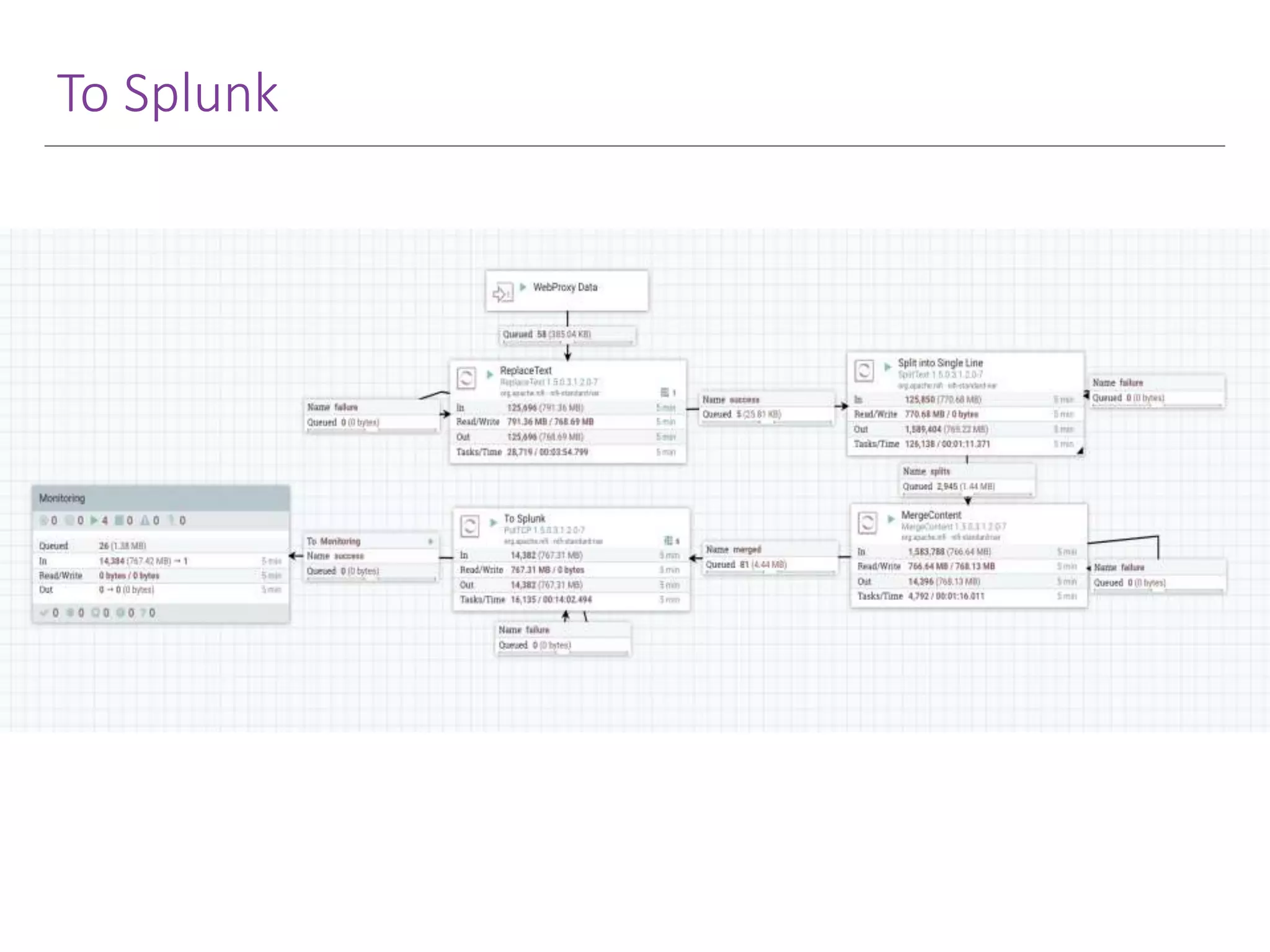Click the To Splunk processor icon
Screen dimensions: 1270x952
point(469,526)
